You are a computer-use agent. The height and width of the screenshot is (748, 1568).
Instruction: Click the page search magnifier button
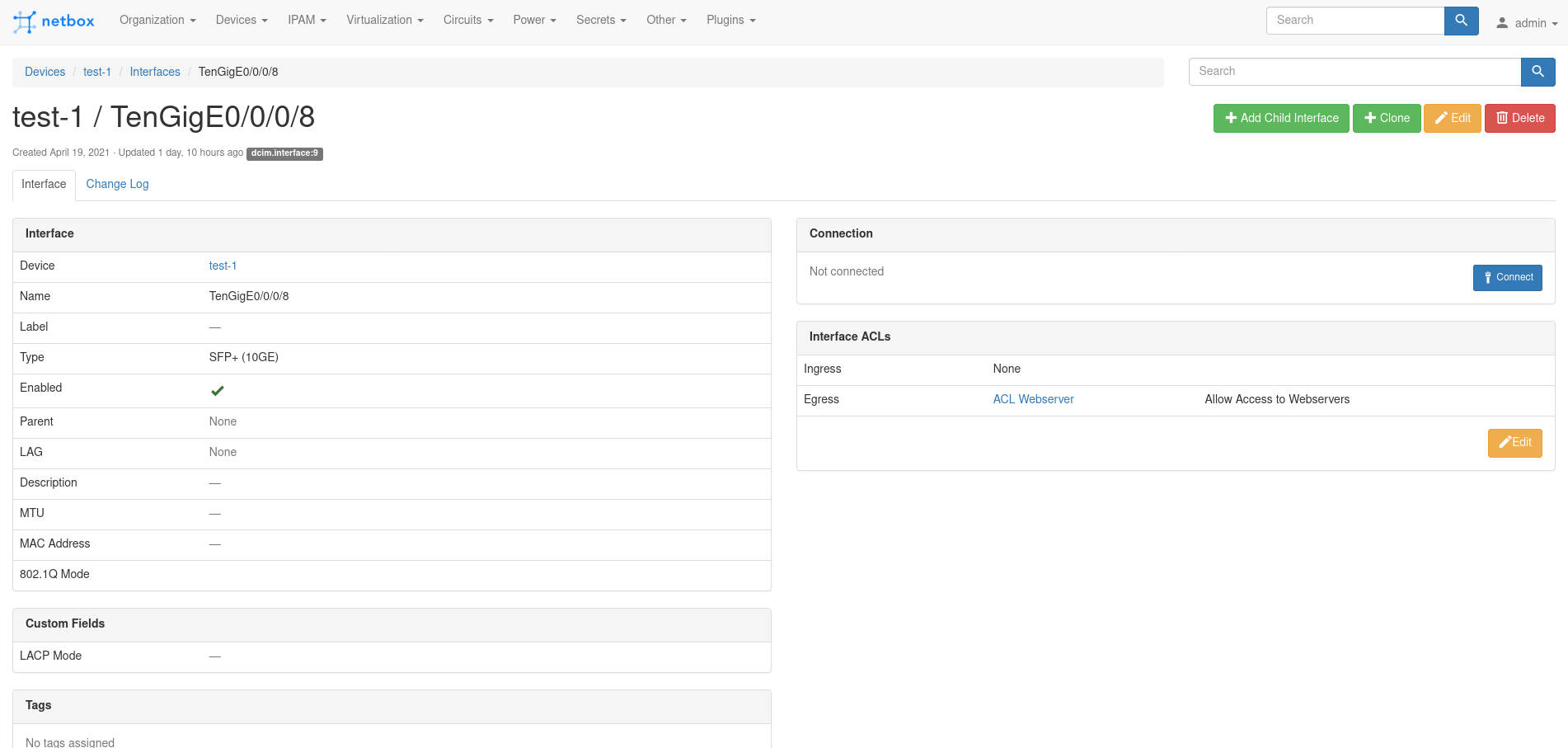1537,72
